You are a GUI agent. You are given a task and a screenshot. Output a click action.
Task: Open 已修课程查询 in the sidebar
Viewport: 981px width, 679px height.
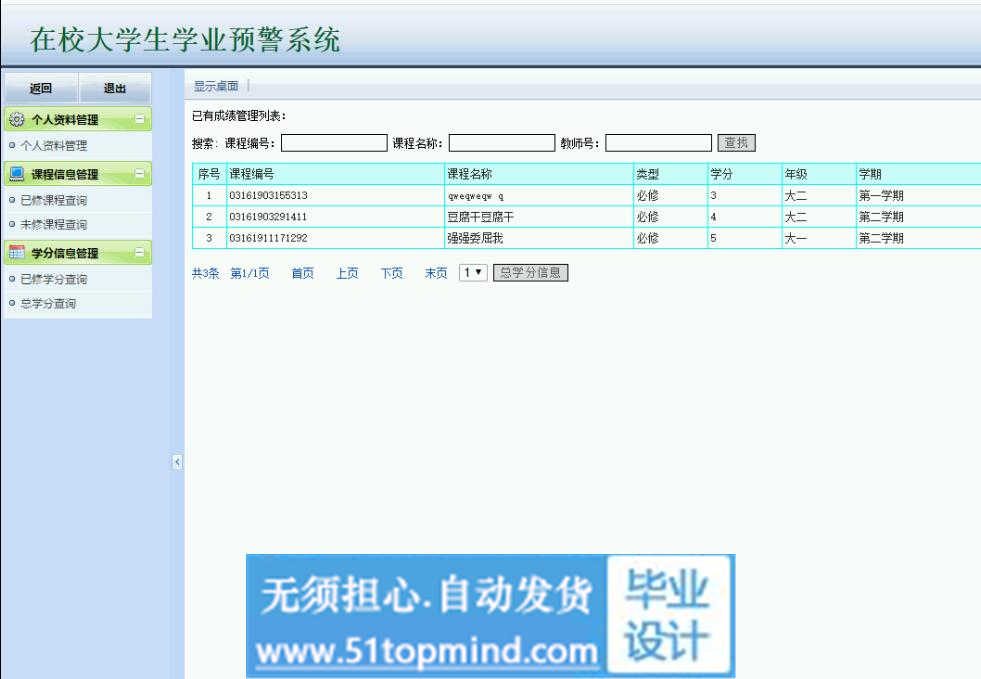[x=53, y=200]
